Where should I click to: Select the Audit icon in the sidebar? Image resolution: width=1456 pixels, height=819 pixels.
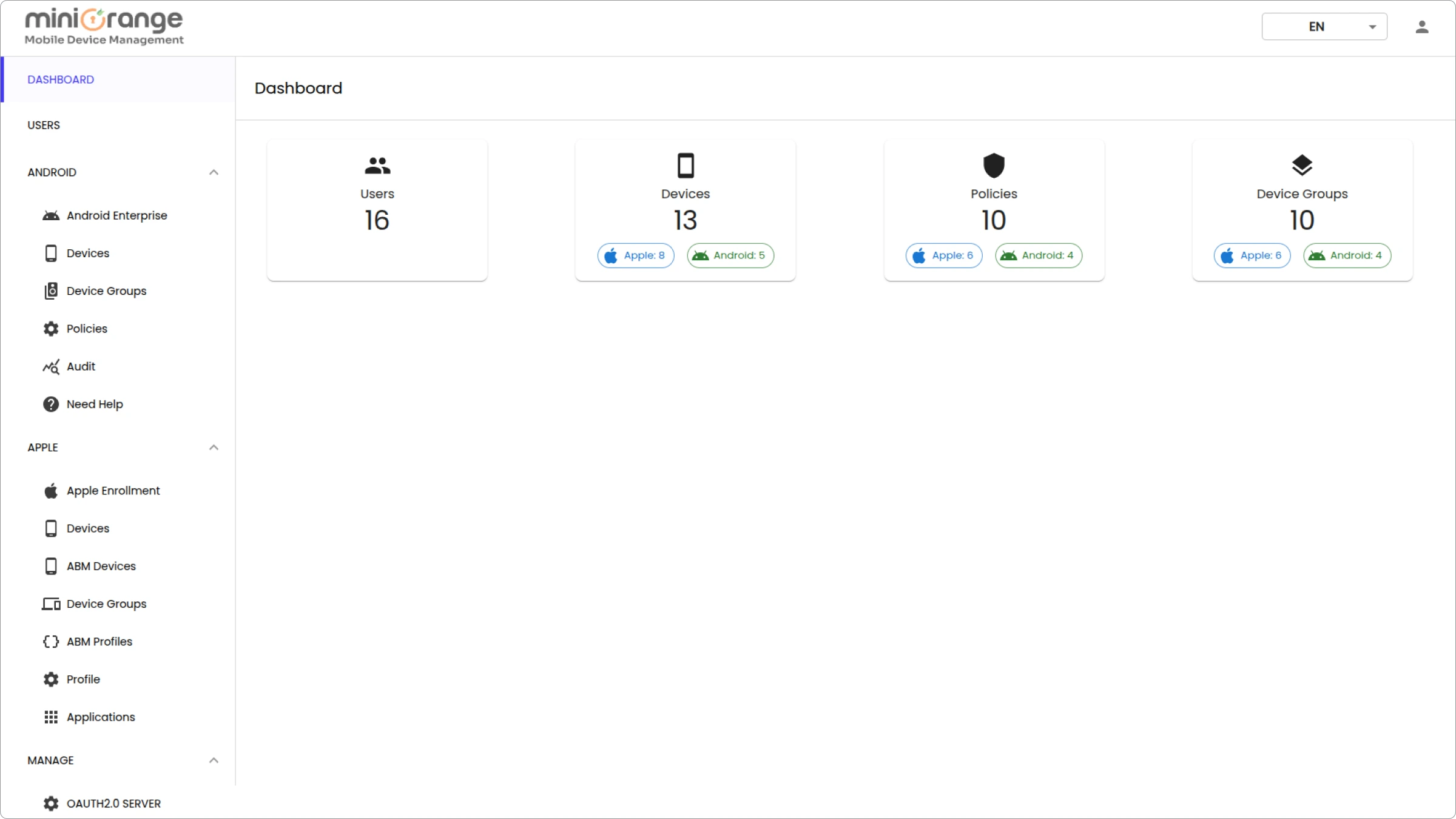coord(52,366)
